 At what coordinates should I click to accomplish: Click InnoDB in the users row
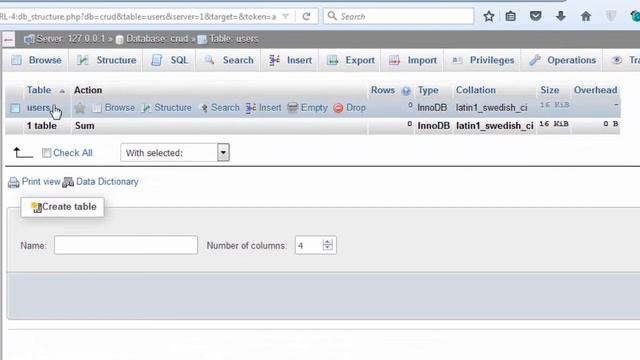432,108
